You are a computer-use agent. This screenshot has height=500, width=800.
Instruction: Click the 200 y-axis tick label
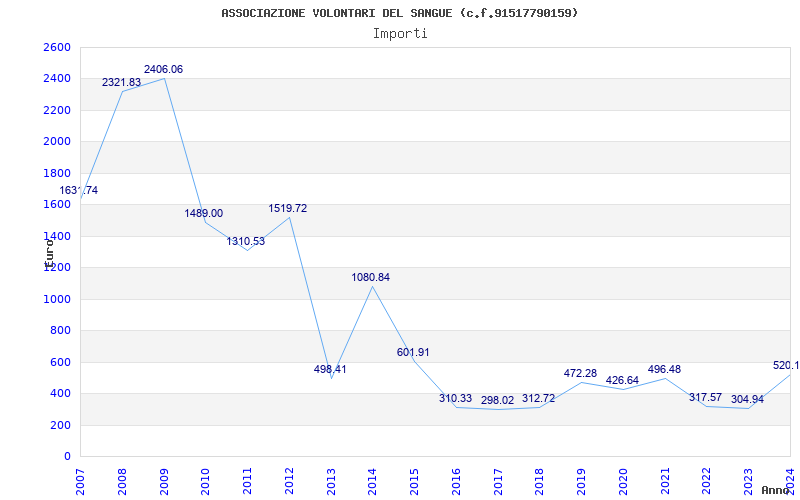pos(60,425)
